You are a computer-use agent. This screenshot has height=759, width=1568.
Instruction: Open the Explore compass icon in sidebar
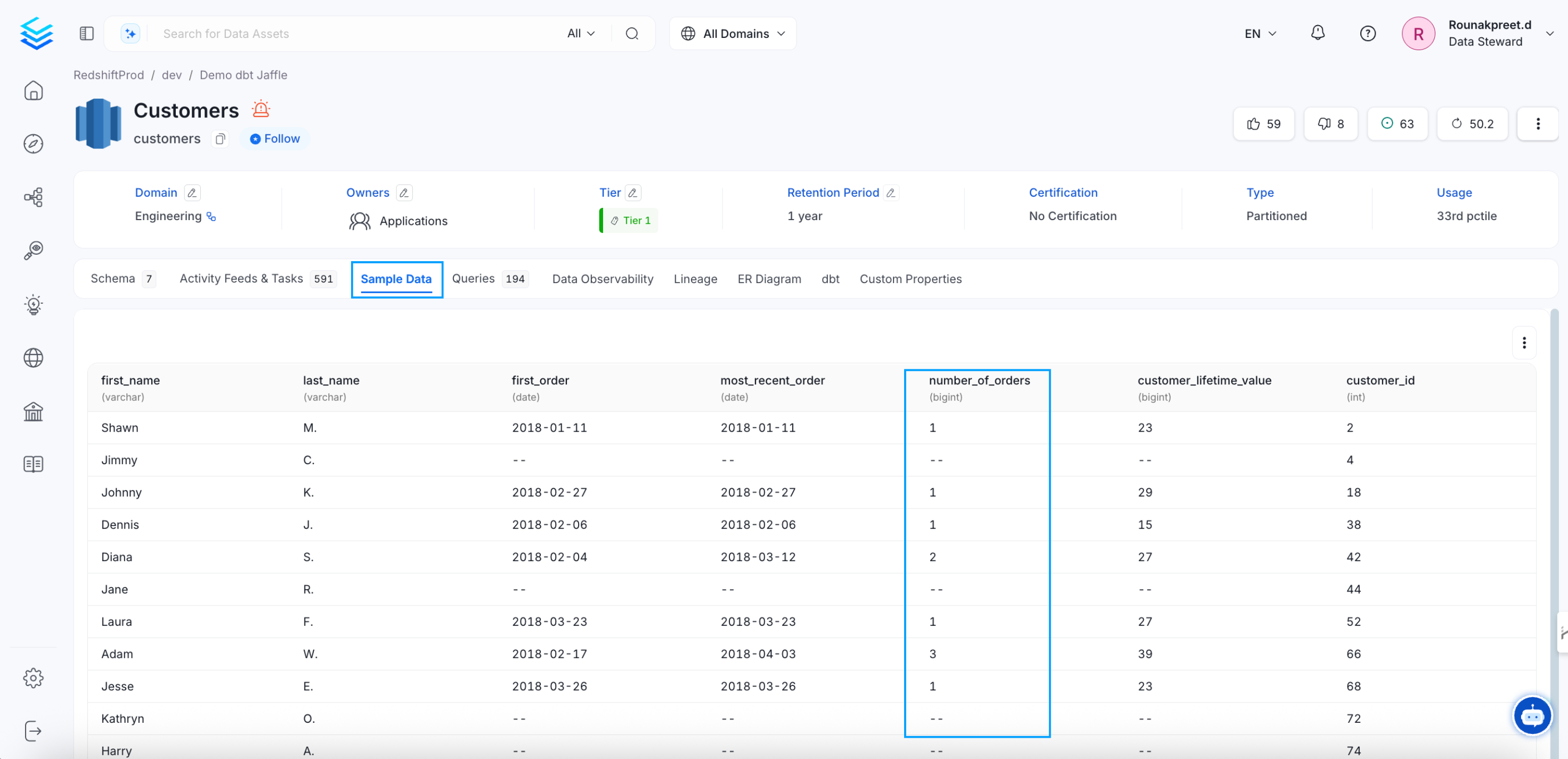point(34,144)
